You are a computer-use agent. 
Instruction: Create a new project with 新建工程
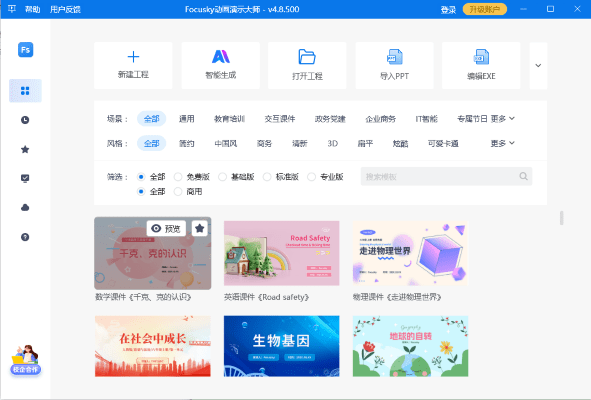[133, 66]
